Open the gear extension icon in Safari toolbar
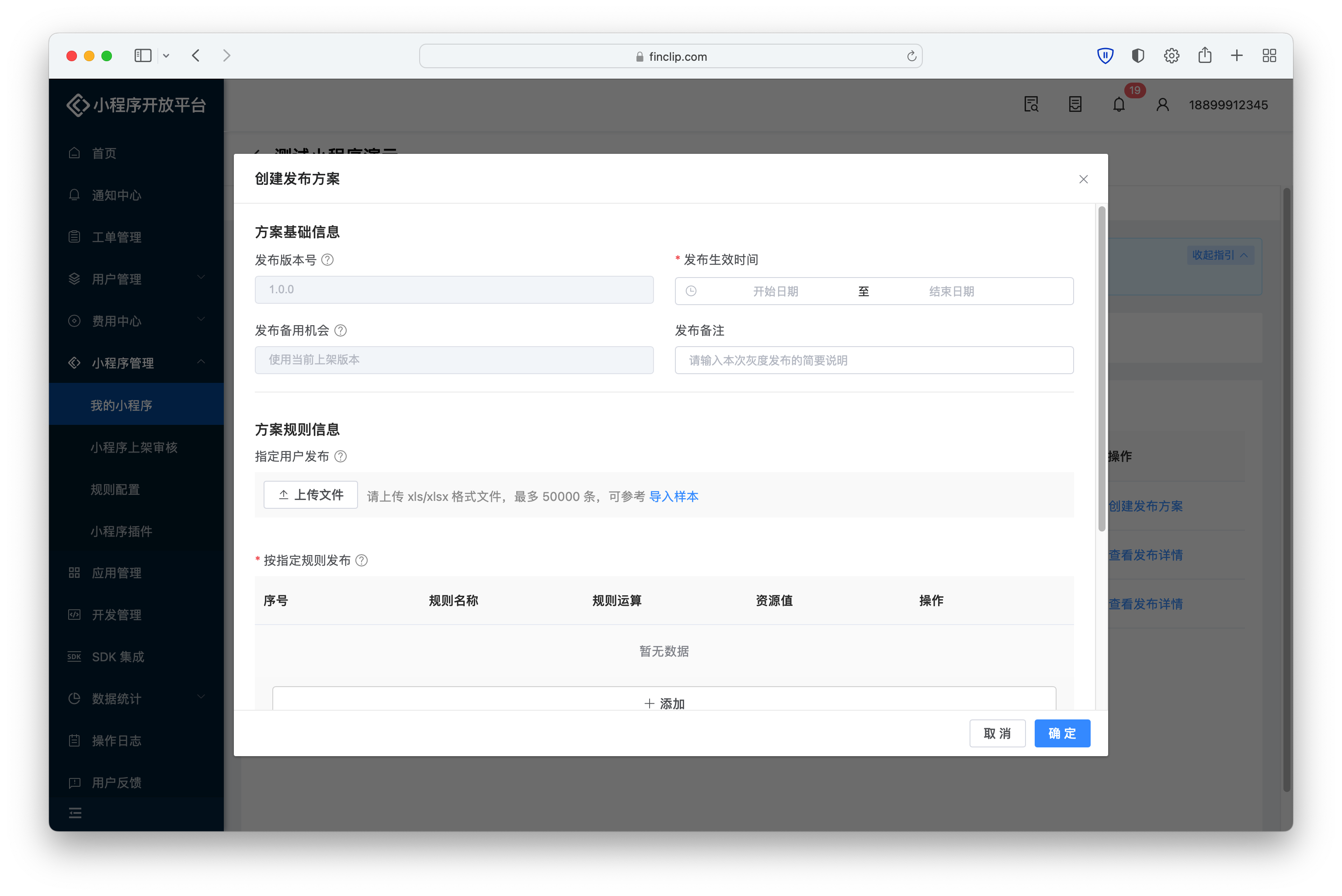The image size is (1342, 896). [x=1171, y=56]
